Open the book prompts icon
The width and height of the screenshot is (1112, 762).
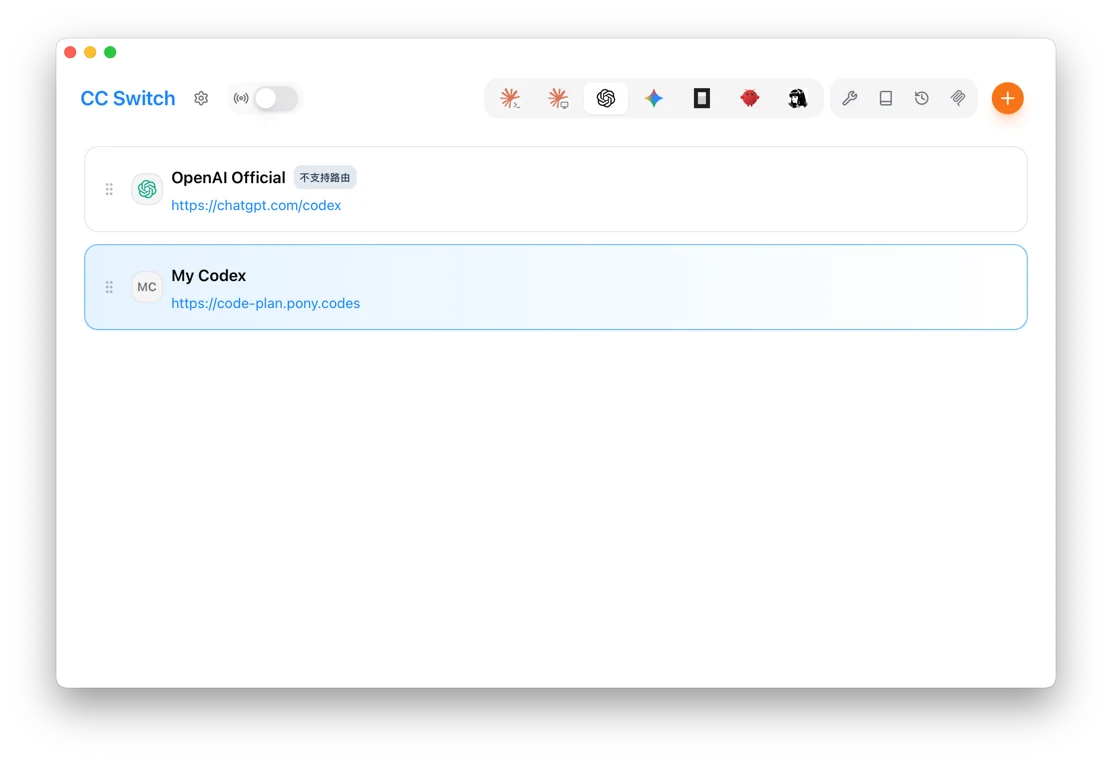click(886, 98)
